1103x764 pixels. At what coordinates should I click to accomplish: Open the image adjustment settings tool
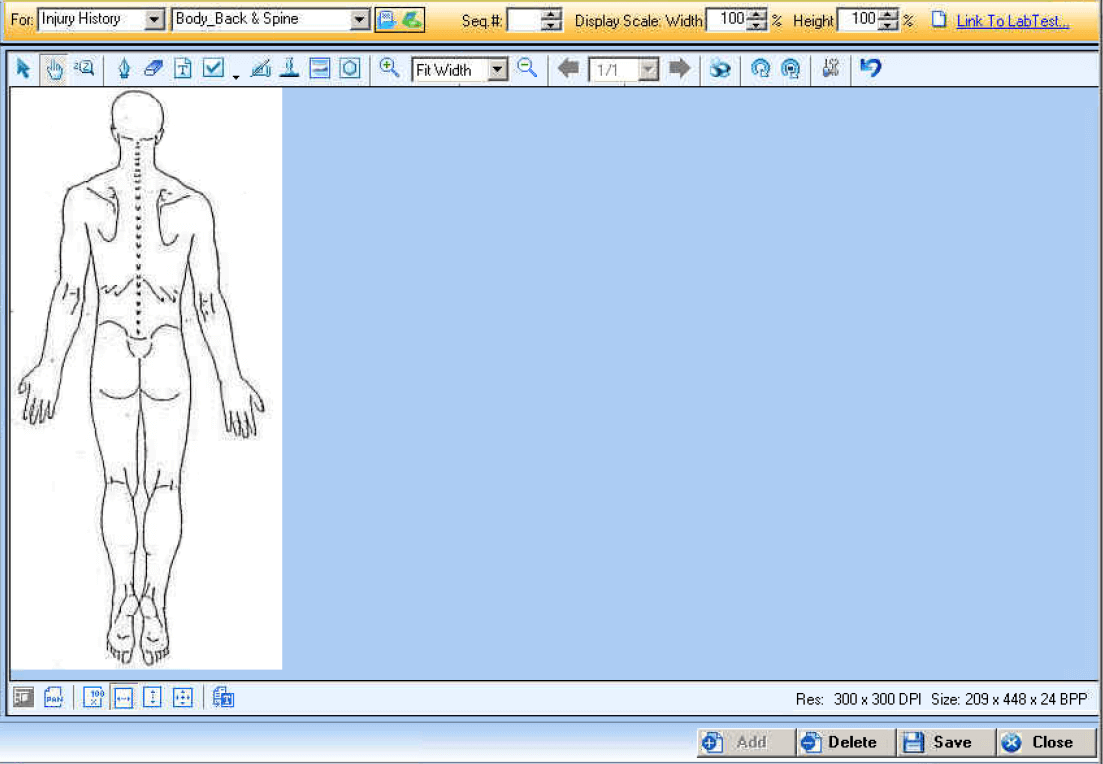pos(831,69)
